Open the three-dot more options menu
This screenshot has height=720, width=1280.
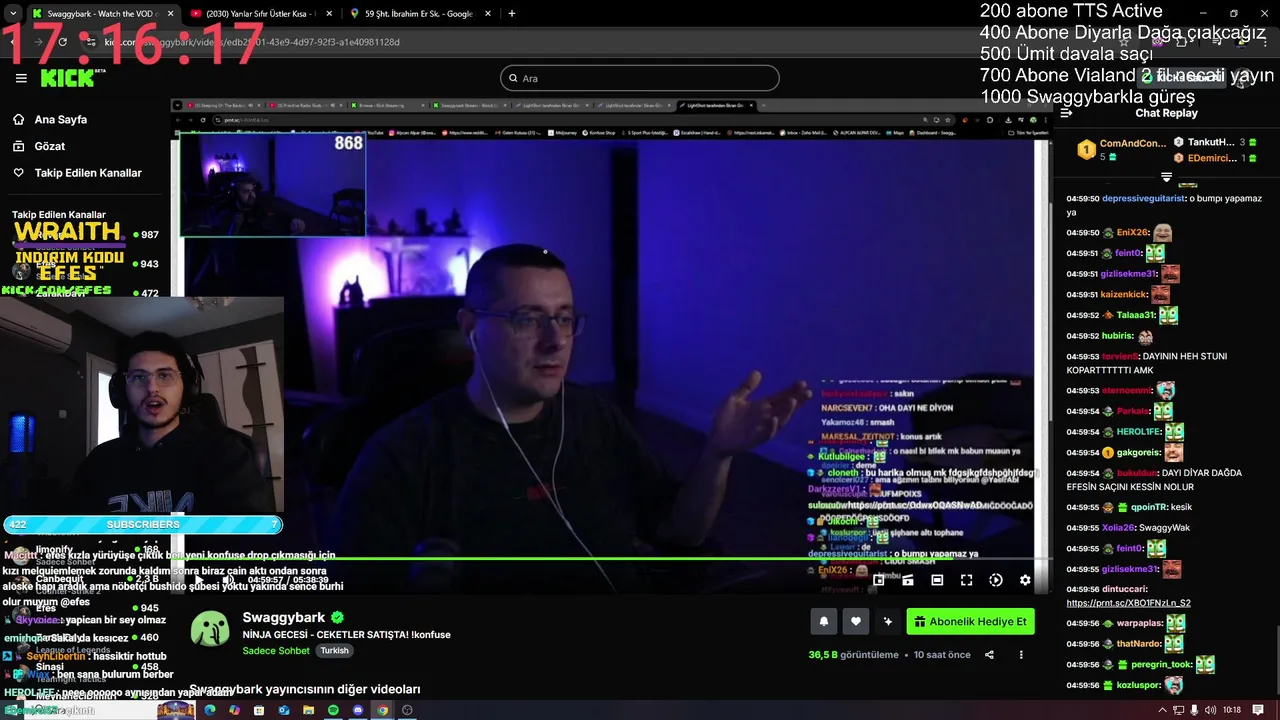(1021, 655)
